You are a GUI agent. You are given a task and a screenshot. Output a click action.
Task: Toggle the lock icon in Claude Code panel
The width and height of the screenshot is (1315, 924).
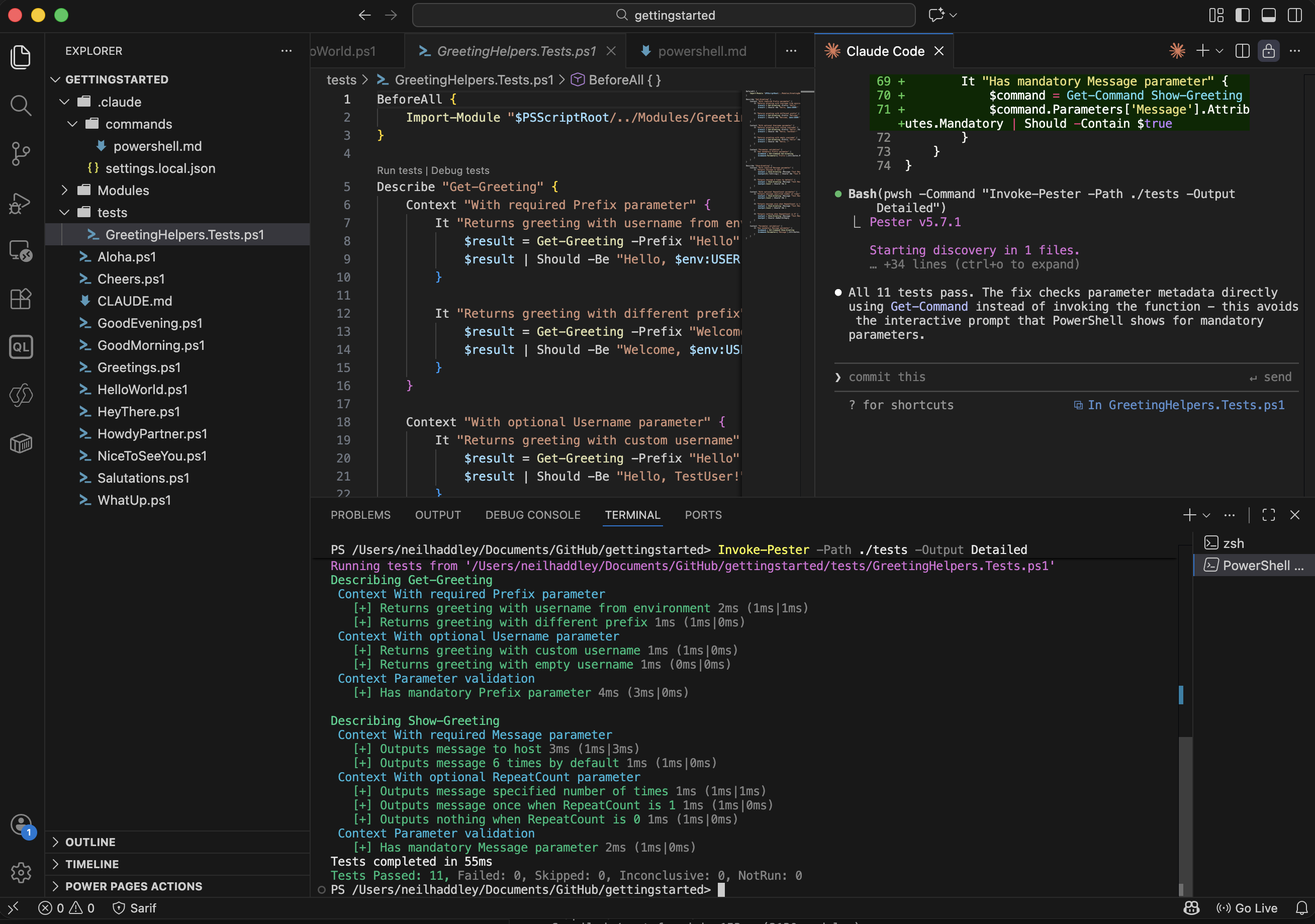pyautogui.click(x=1269, y=51)
